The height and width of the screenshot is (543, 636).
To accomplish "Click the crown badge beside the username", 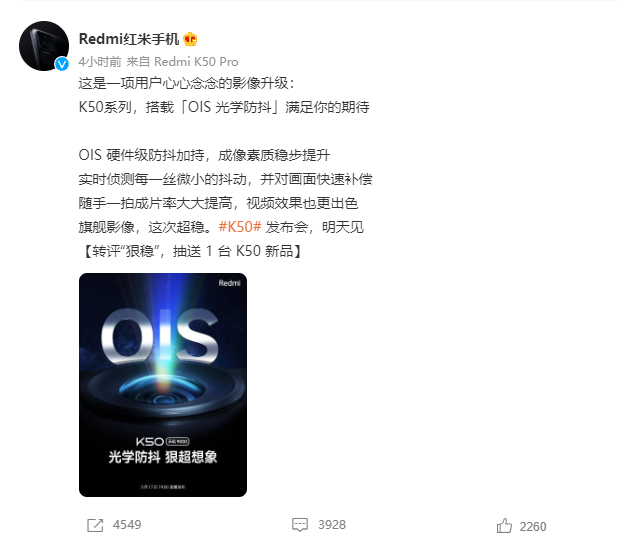I will coord(190,39).
